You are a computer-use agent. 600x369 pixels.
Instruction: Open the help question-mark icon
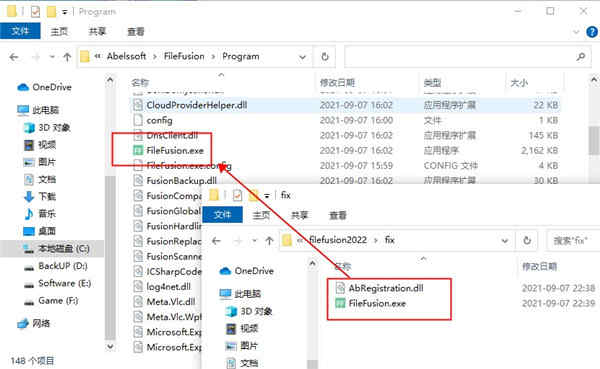[x=592, y=32]
